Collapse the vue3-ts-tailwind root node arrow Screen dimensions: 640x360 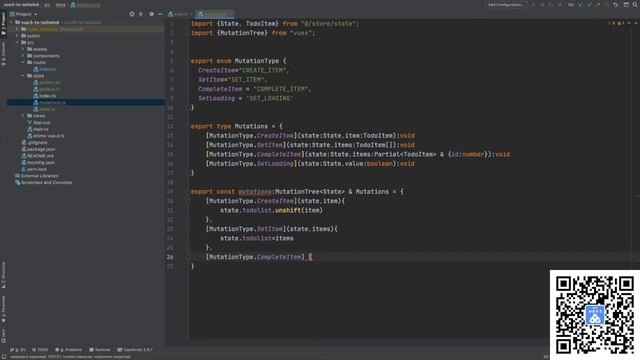point(11,22)
